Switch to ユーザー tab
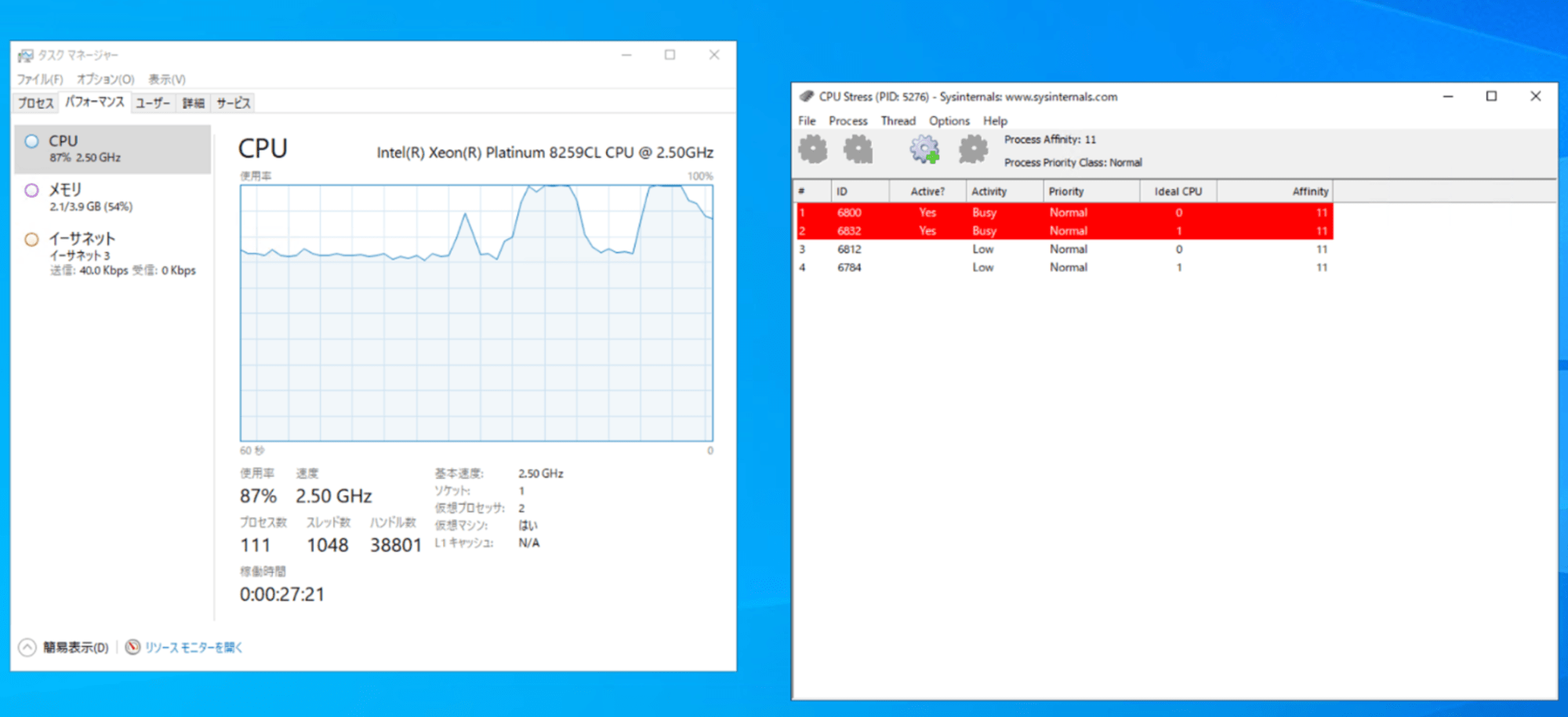The width and height of the screenshot is (1568, 717). tap(153, 103)
